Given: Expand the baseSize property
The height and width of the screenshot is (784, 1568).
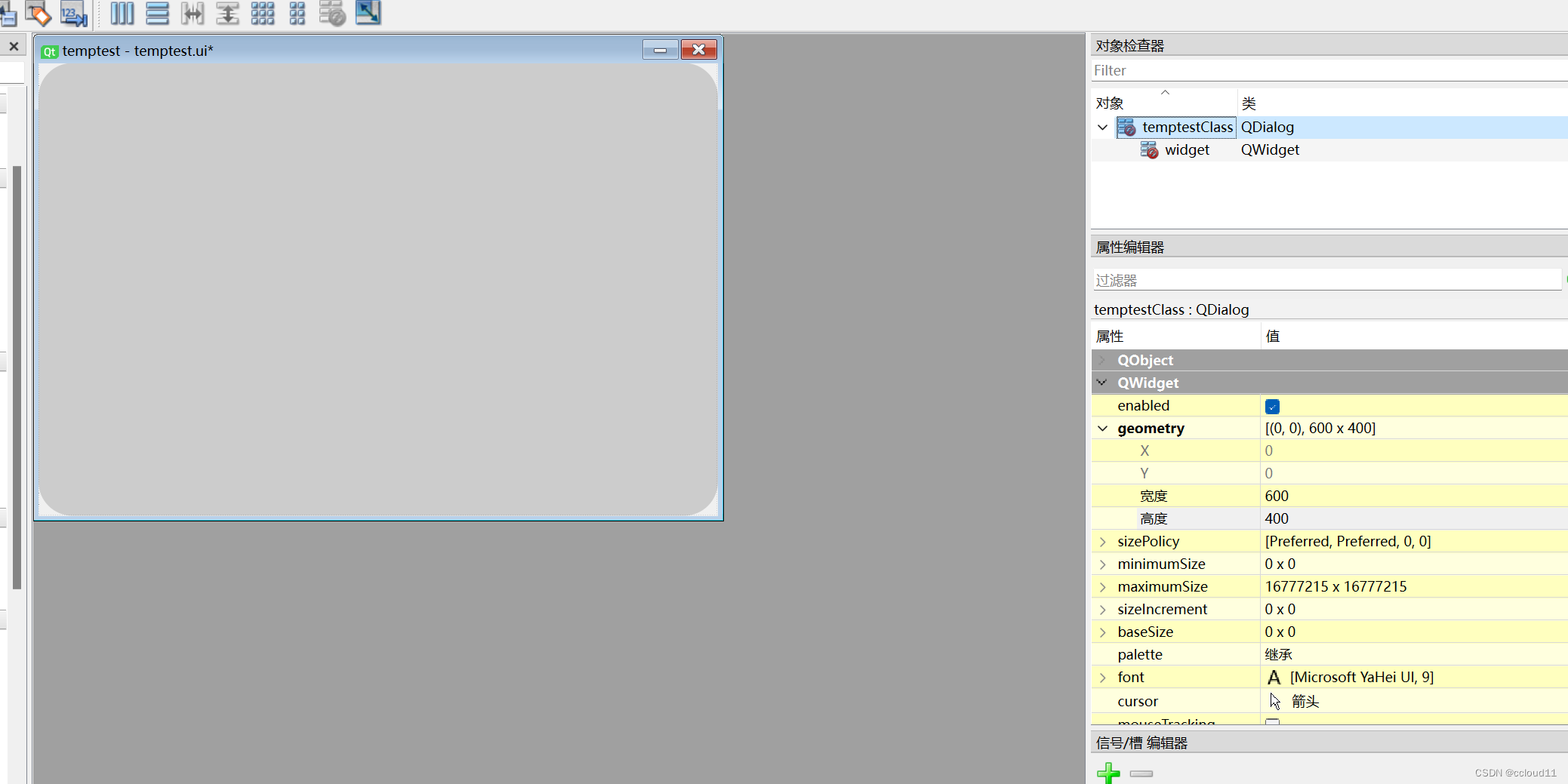Looking at the screenshot, I should point(1102,632).
